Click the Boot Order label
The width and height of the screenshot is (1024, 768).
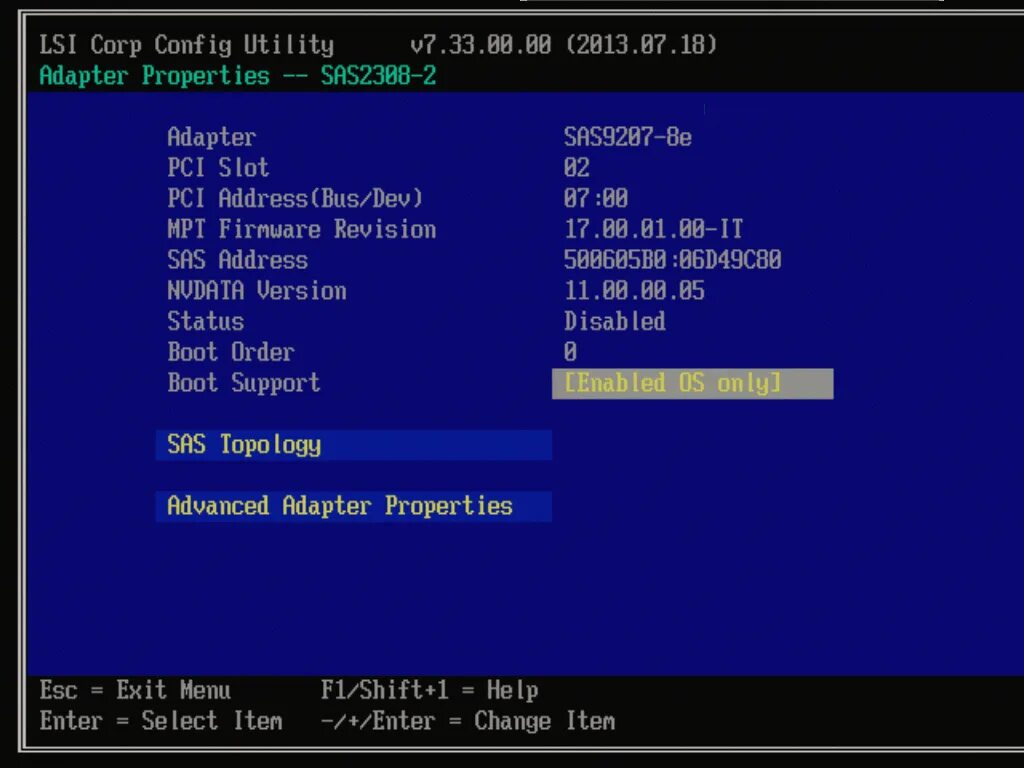pyautogui.click(x=231, y=352)
